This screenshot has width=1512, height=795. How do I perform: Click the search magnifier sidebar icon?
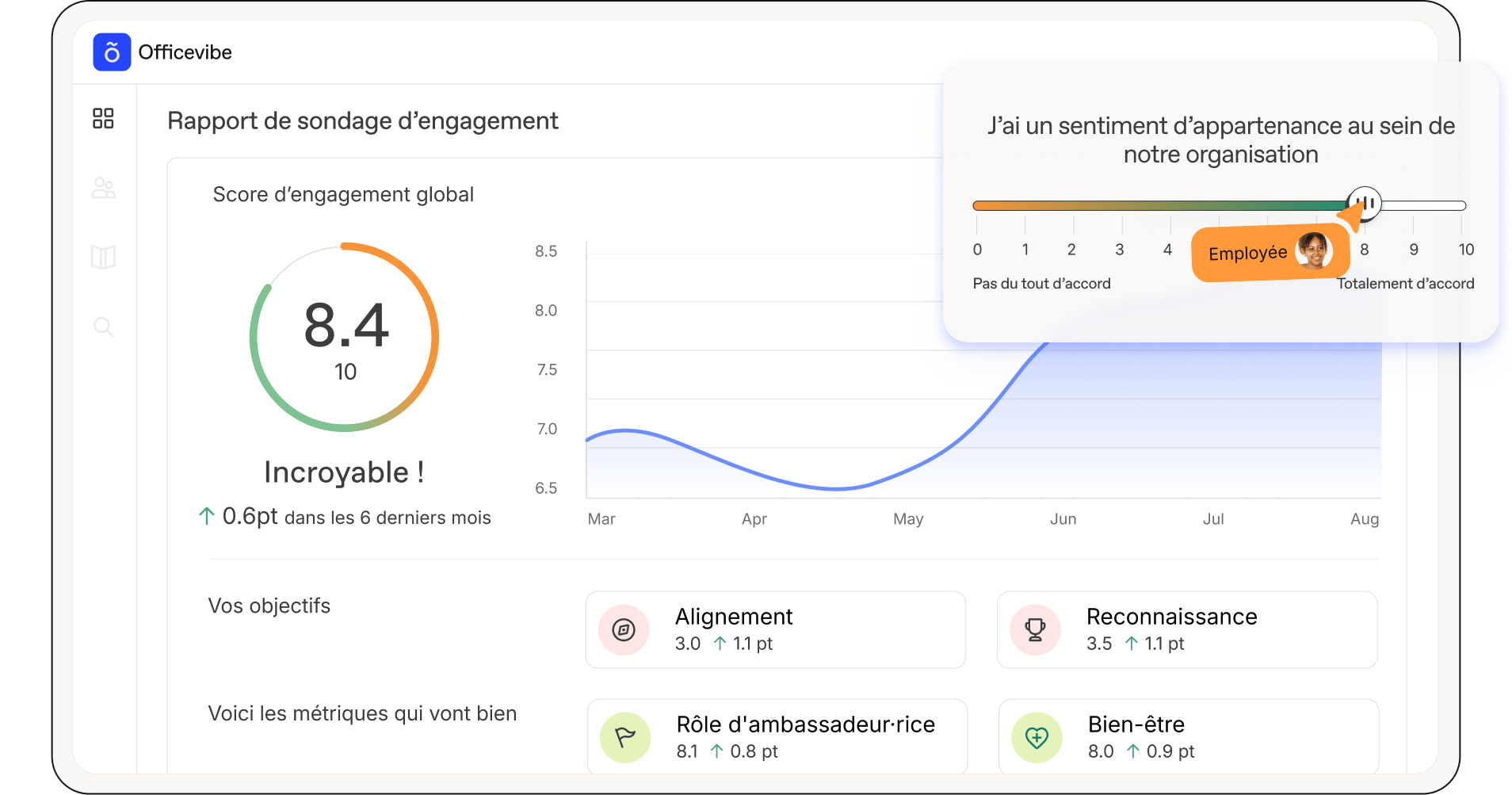click(x=103, y=327)
